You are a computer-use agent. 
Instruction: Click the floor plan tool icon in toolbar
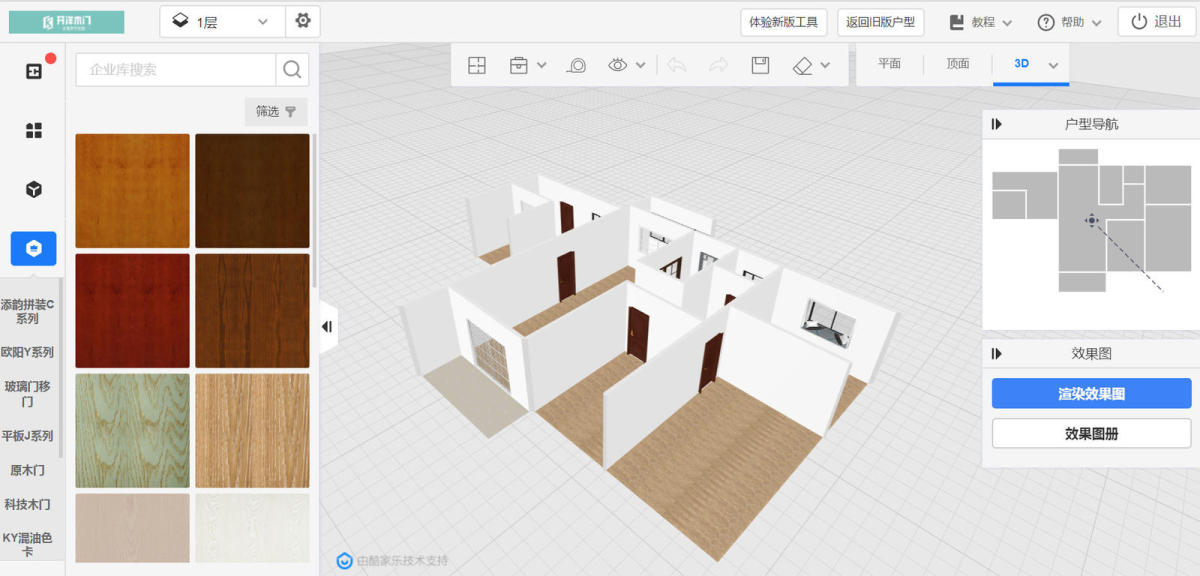(477, 65)
